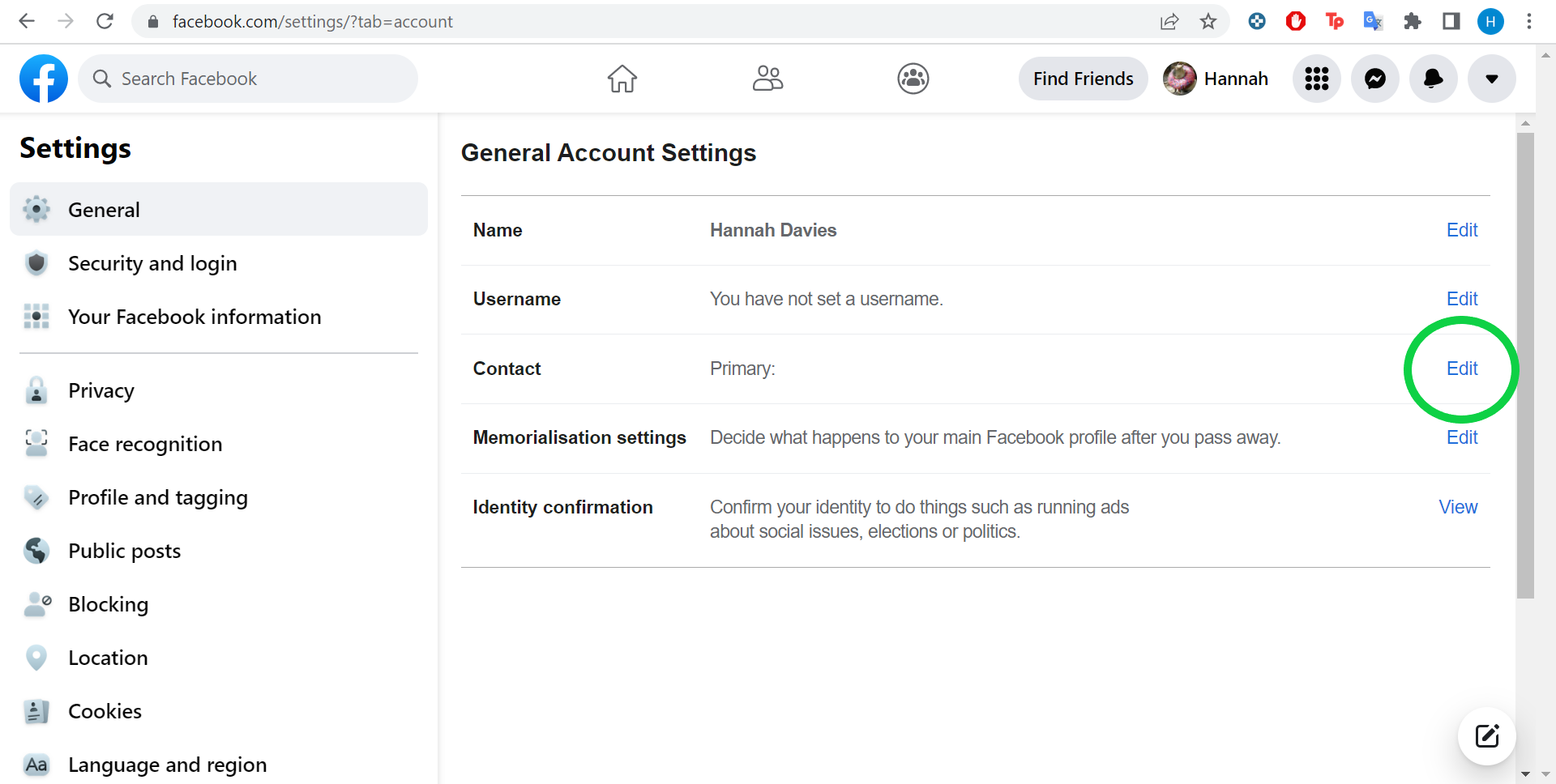Open Face recognition settings

219,444
